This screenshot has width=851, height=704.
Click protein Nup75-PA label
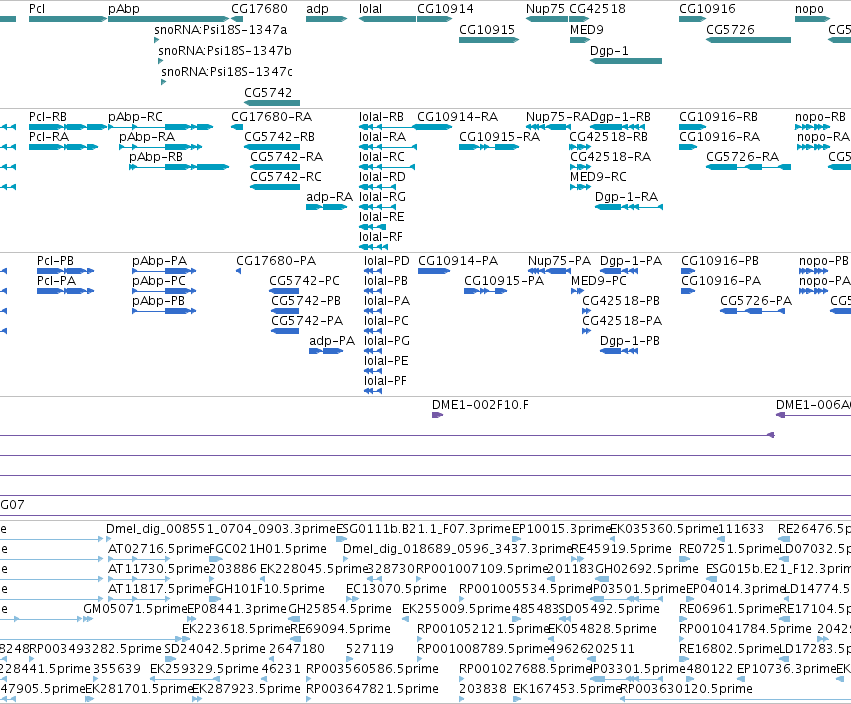coord(560,261)
